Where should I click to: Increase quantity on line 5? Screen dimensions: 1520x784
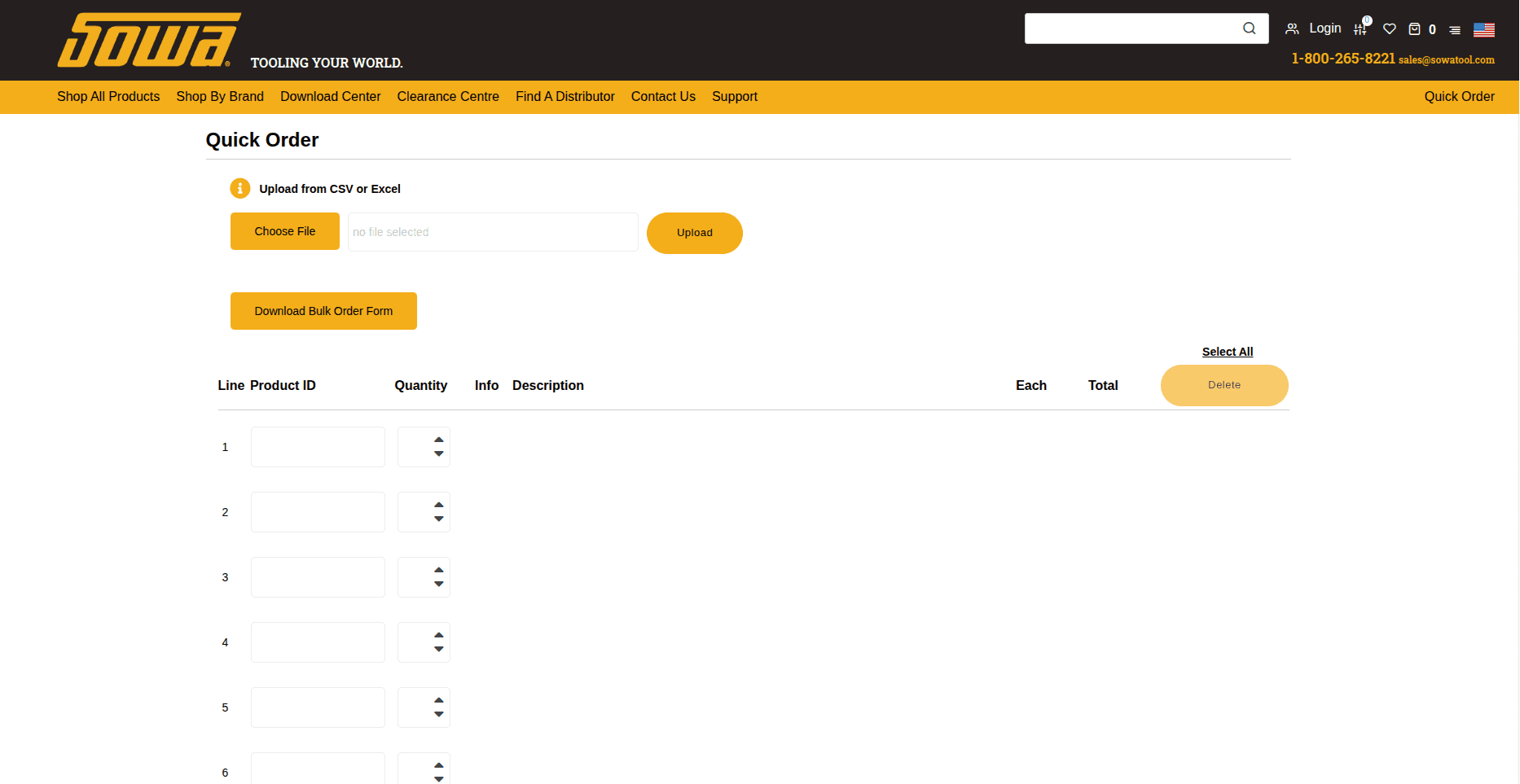[439, 700]
